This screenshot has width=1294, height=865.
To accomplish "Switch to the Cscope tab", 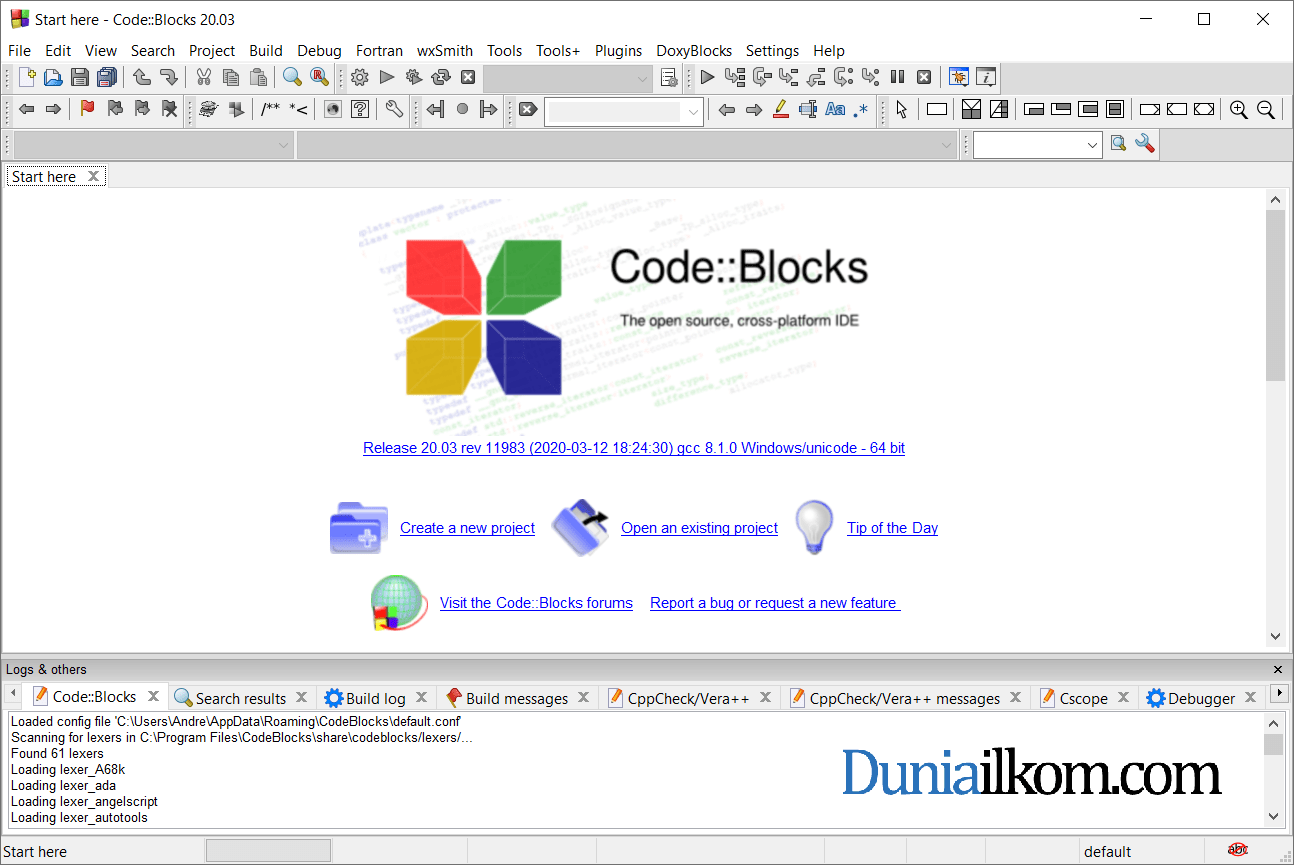I will [x=1084, y=698].
